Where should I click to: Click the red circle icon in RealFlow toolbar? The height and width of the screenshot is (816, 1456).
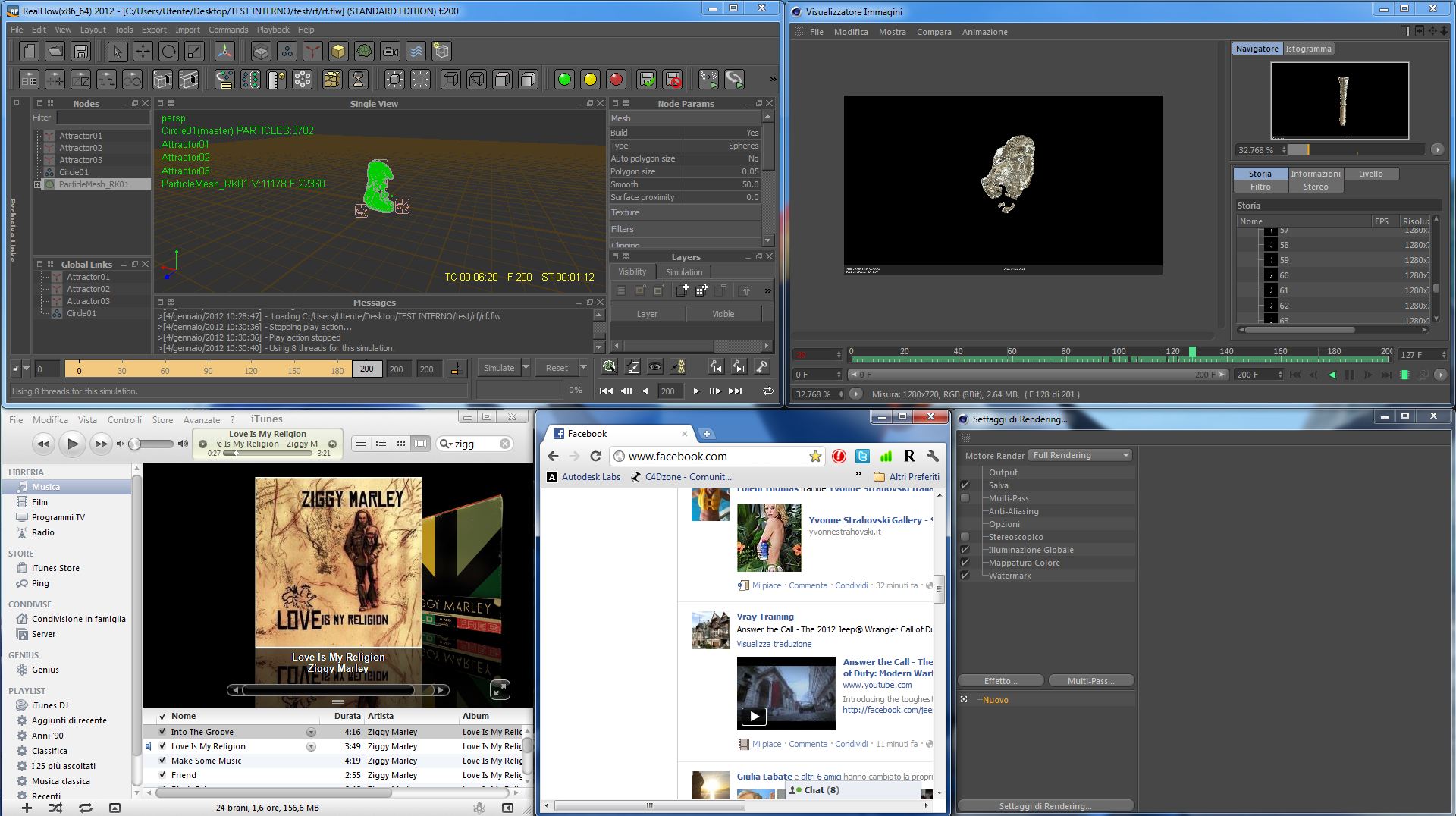(x=616, y=80)
